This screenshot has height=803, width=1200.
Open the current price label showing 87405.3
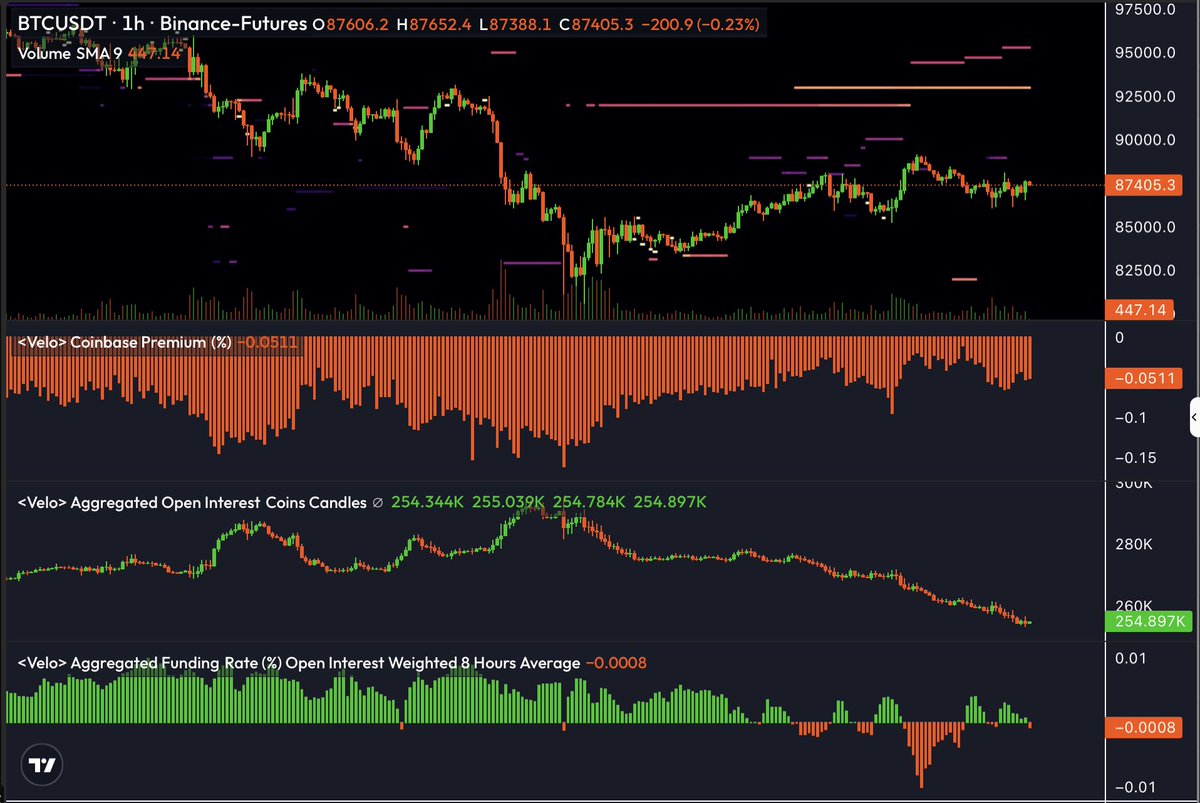point(1144,185)
